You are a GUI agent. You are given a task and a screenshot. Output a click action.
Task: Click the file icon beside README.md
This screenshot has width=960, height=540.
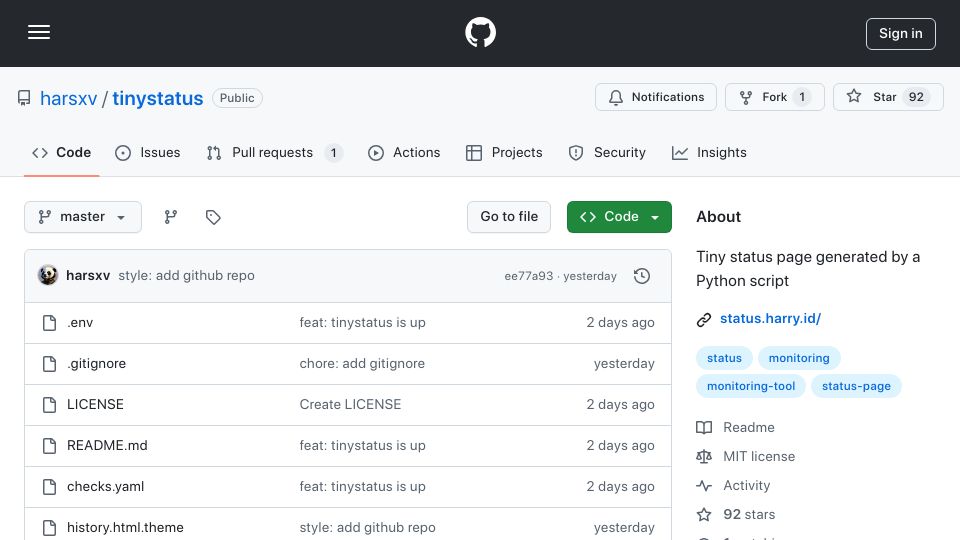pyautogui.click(x=50, y=446)
